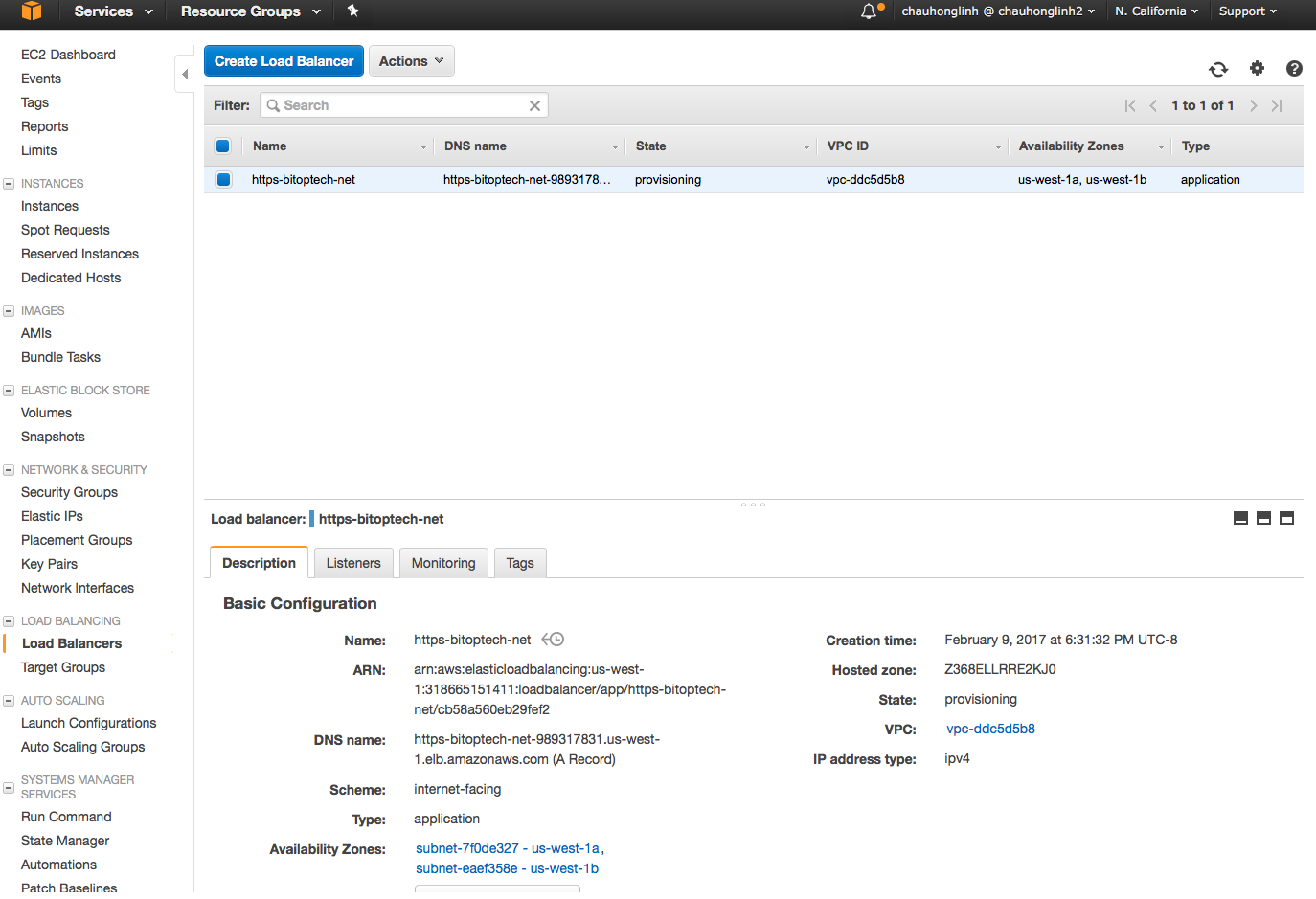Click the edit name icon beside https-bitoptech-net

click(553, 640)
